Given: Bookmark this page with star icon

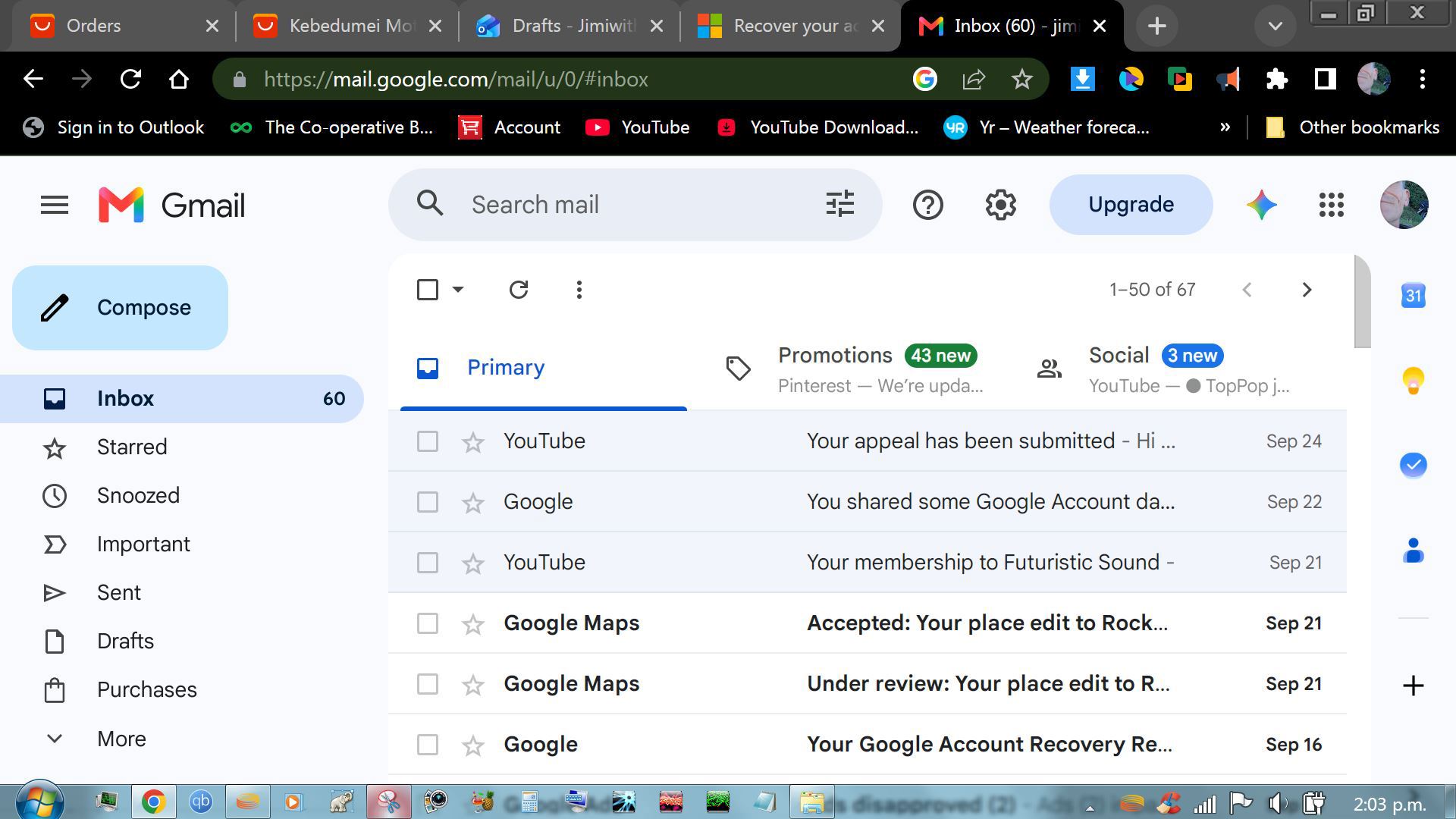Looking at the screenshot, I should pyautogui.click(x=1021, y=79).
